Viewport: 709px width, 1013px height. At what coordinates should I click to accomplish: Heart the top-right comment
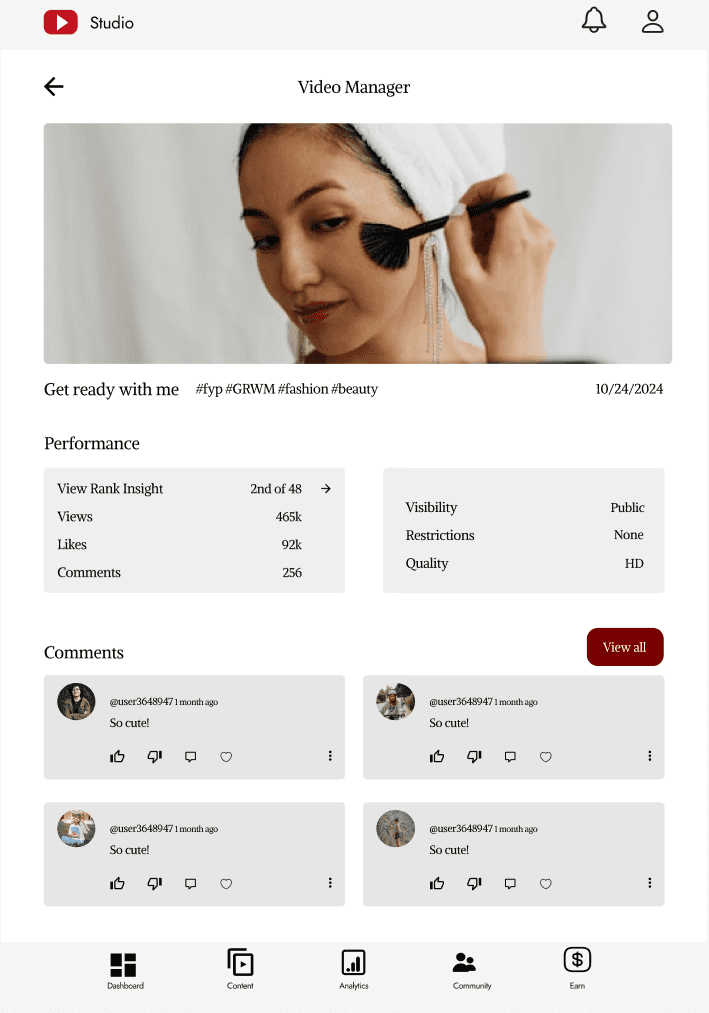click(x=545, y=757)
